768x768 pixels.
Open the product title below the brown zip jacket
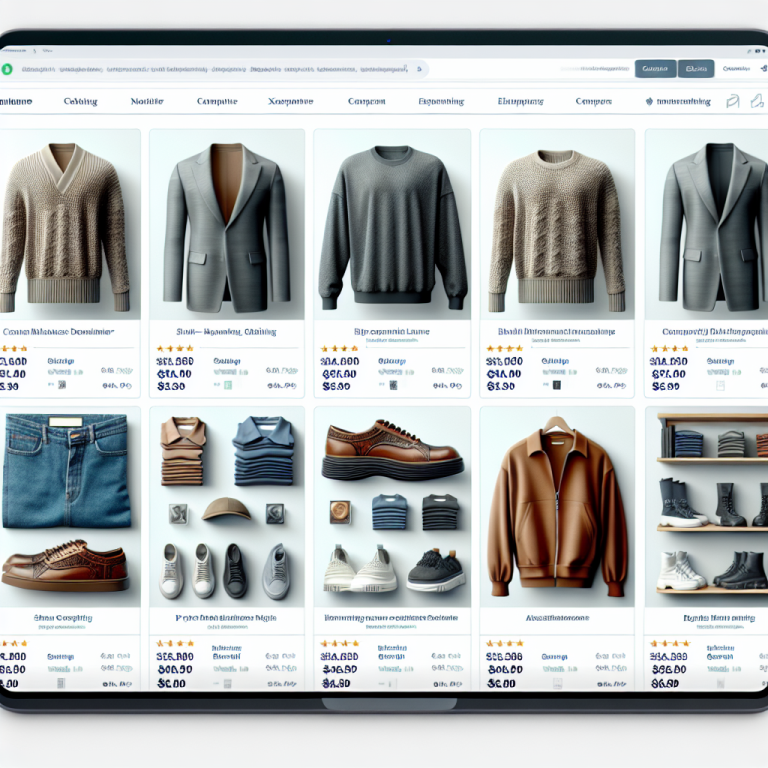point(556,618)
